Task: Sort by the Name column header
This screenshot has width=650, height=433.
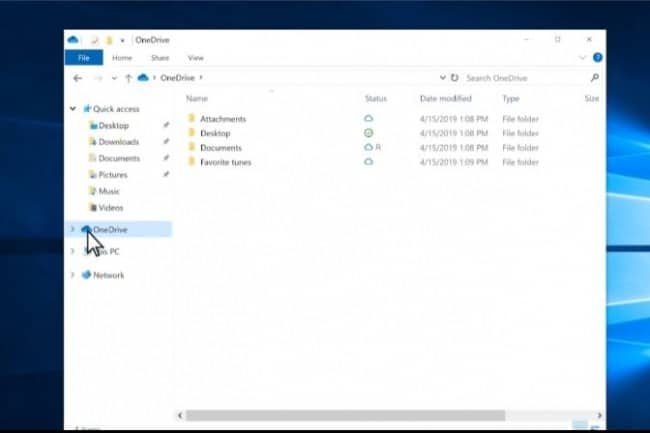Action: pos(197,99)
